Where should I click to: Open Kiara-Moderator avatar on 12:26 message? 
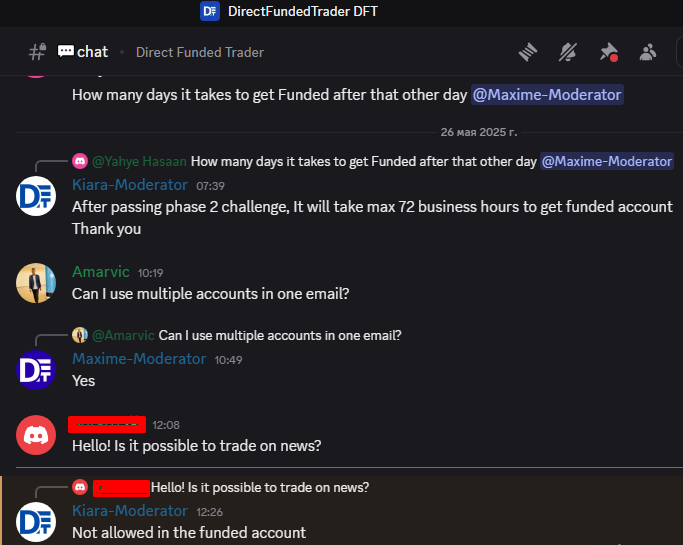36,522
